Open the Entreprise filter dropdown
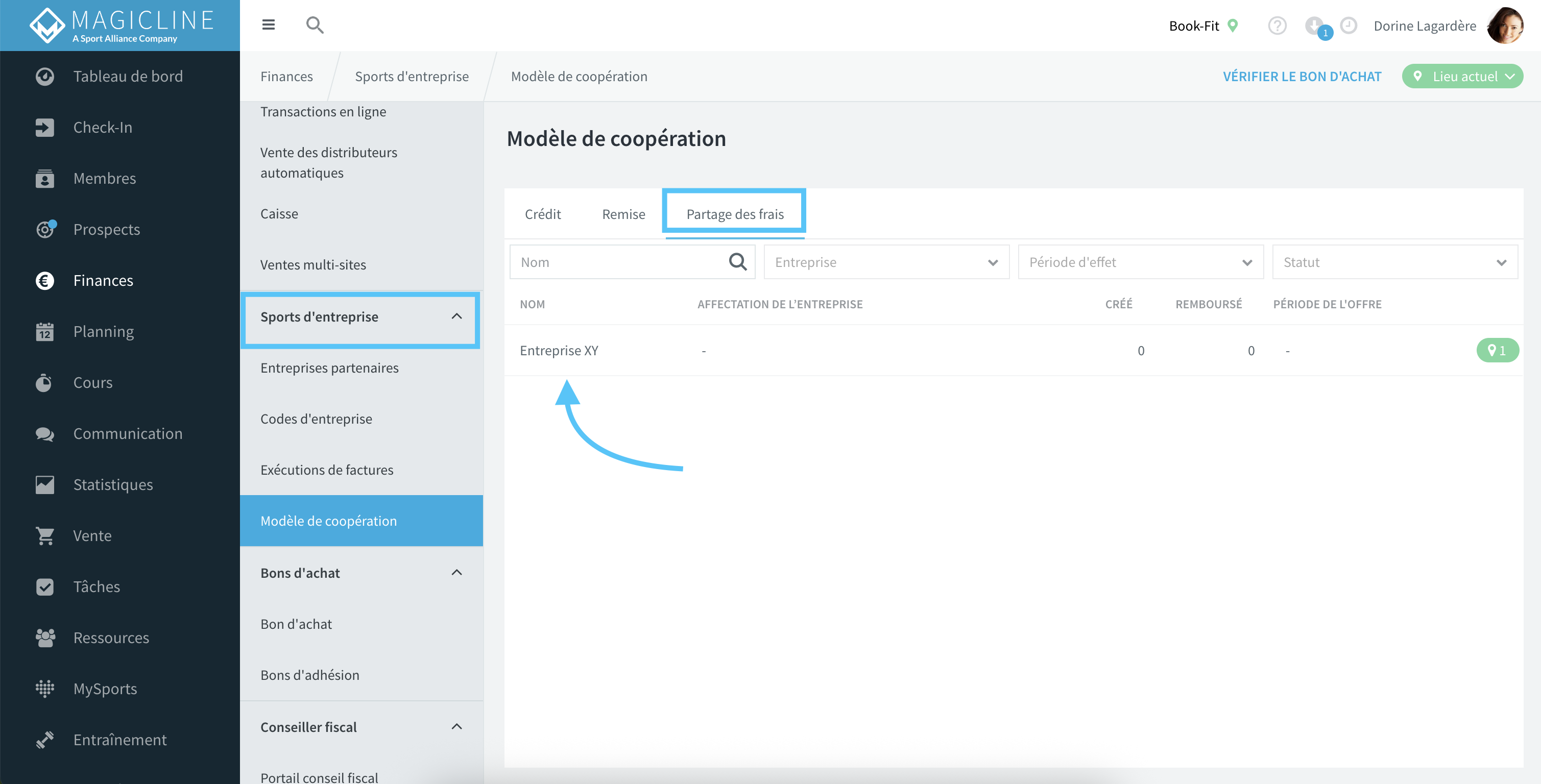1541x784 pixels. point(886,262)
